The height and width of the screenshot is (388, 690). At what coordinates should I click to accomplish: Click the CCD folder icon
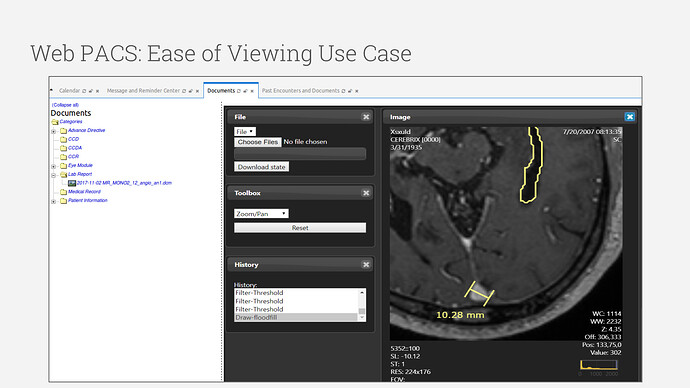[63, 139]
